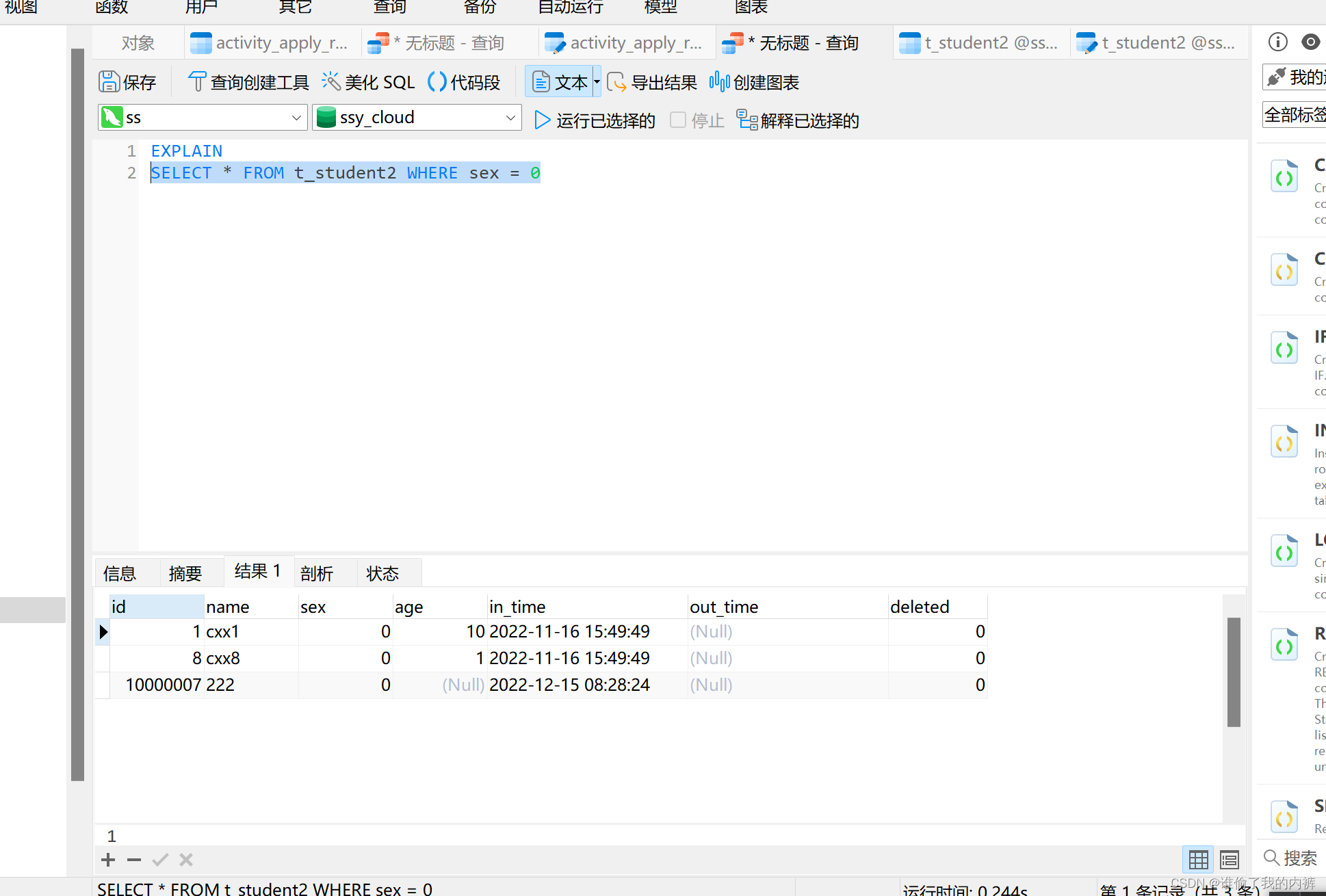Open the last t_student2 @ss... tab

point(1157,43)
